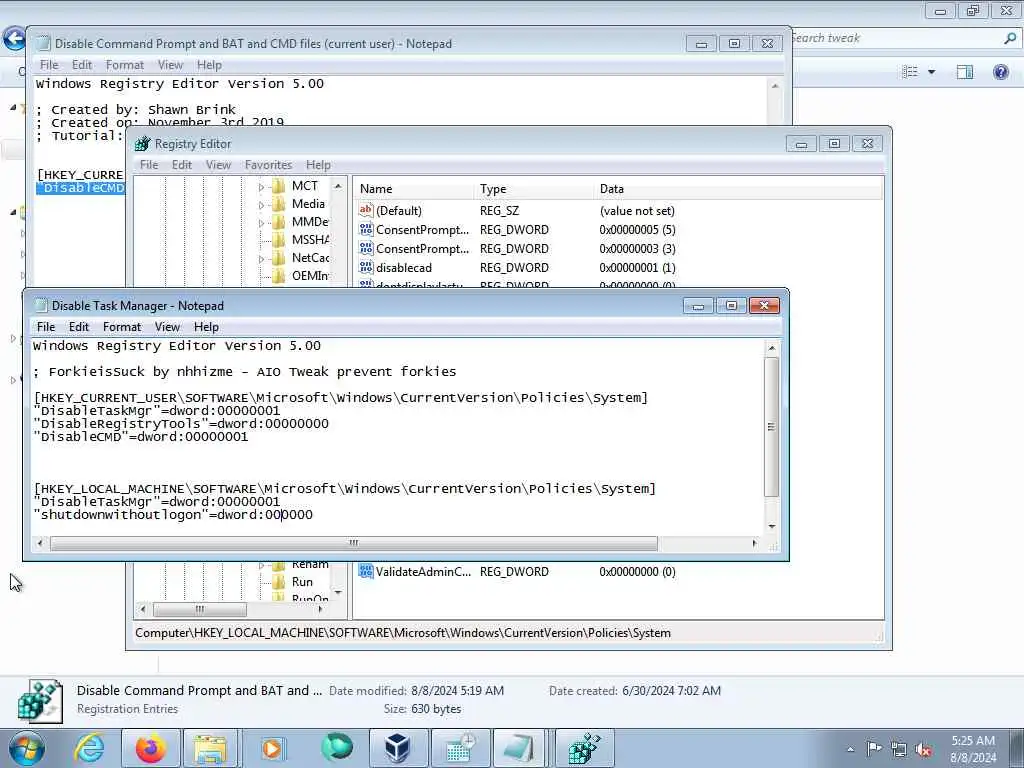Select the Run registry key
This screenshot has width=1024, height=768.
302,581
